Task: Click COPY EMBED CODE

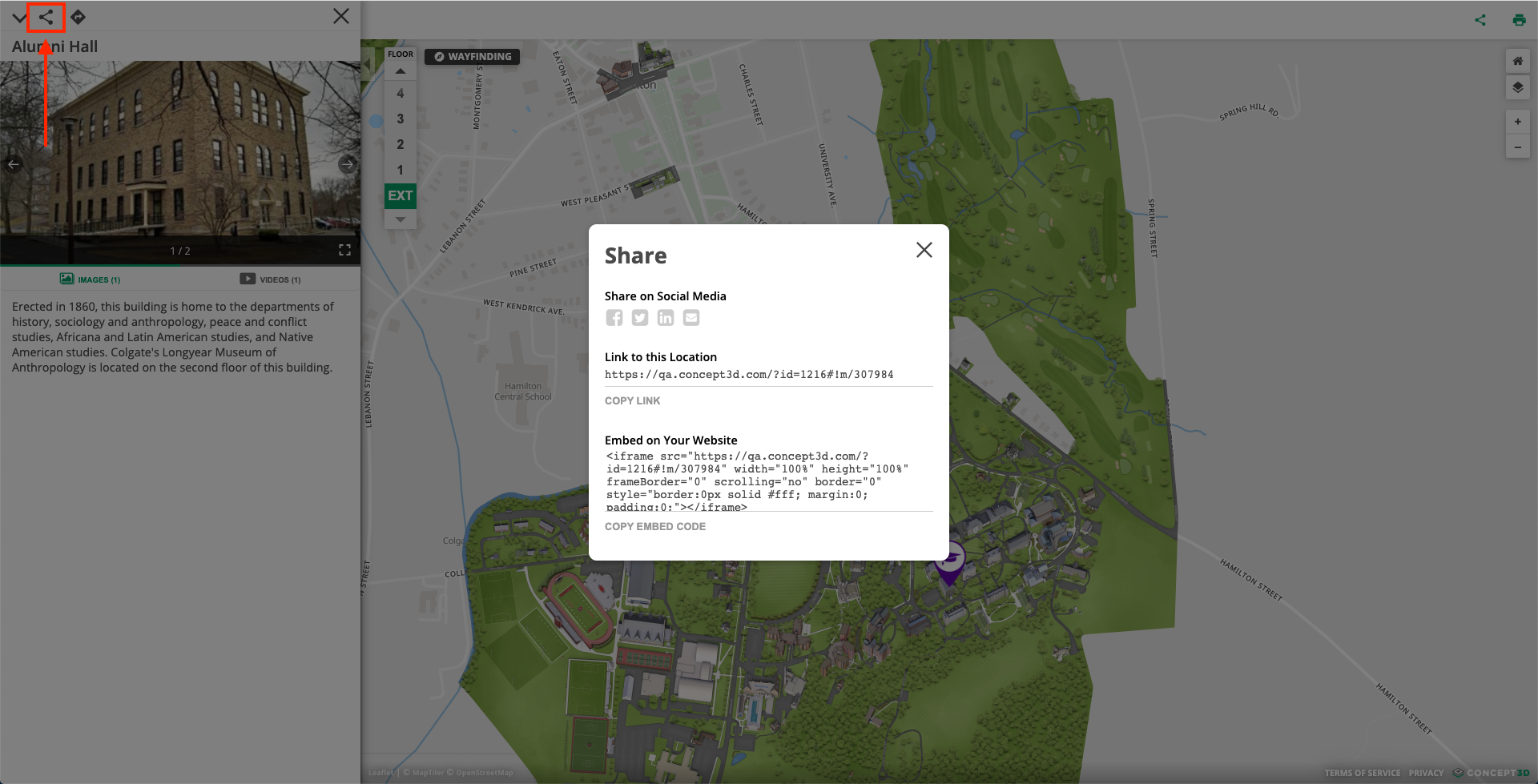Action: pos(655,526)
